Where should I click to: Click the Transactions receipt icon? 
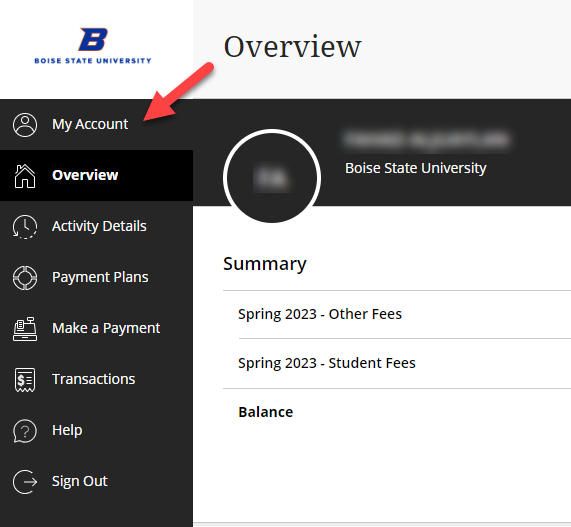[x=25, y=380]
